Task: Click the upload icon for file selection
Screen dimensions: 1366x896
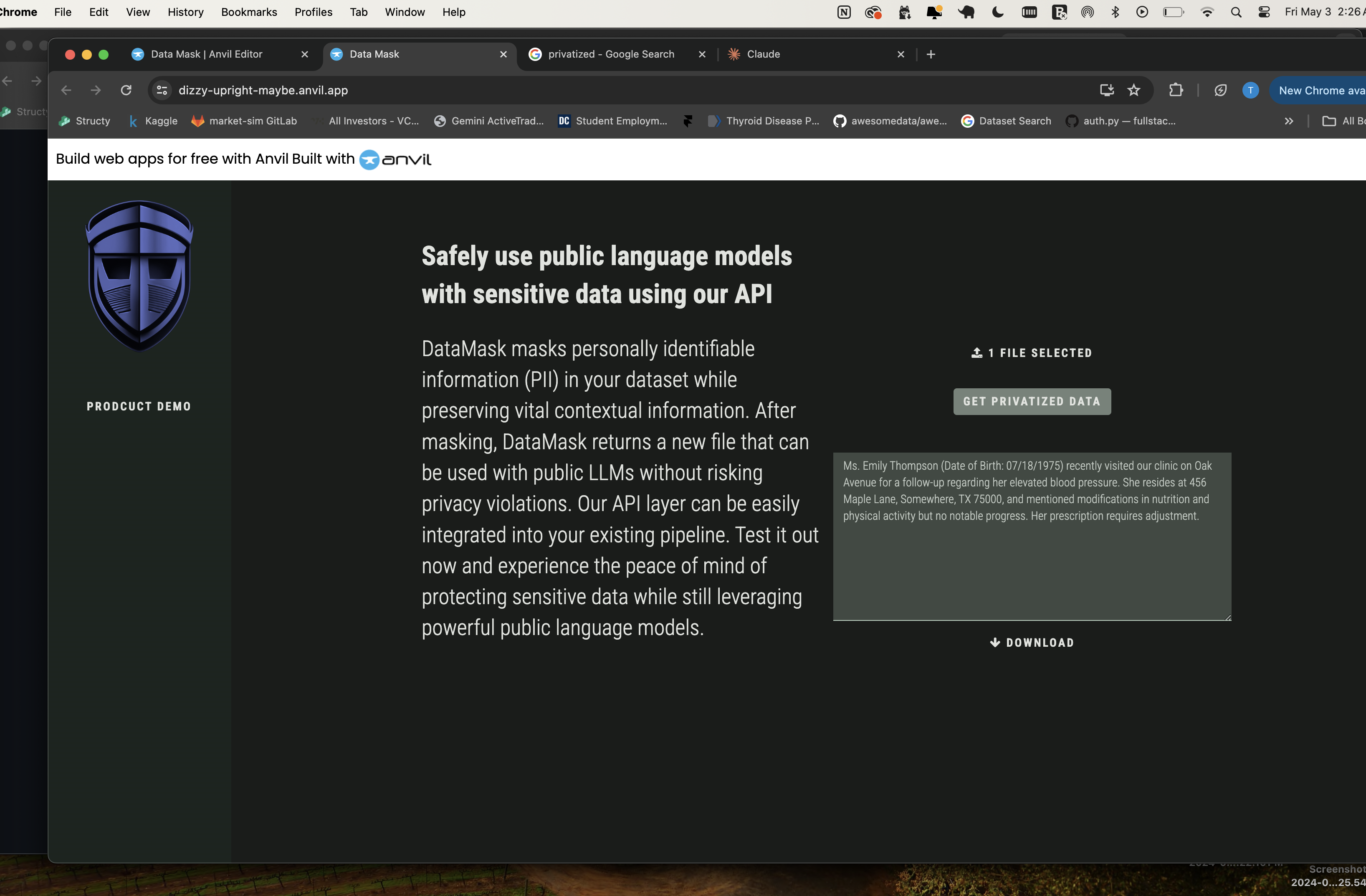Action: 976,352
